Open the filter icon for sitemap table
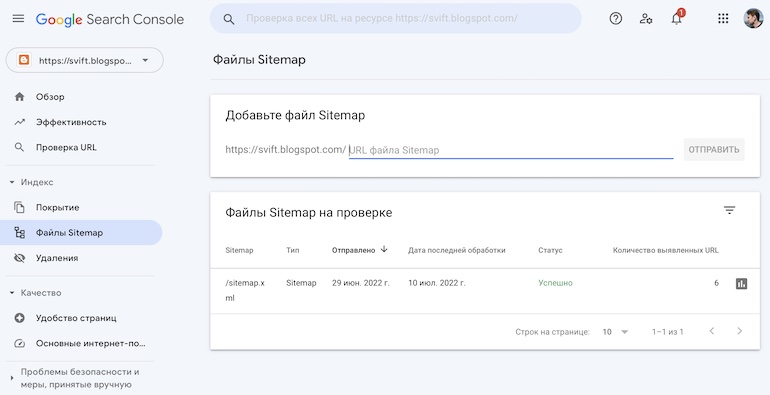770x395 pixels. tap(729, 210)
